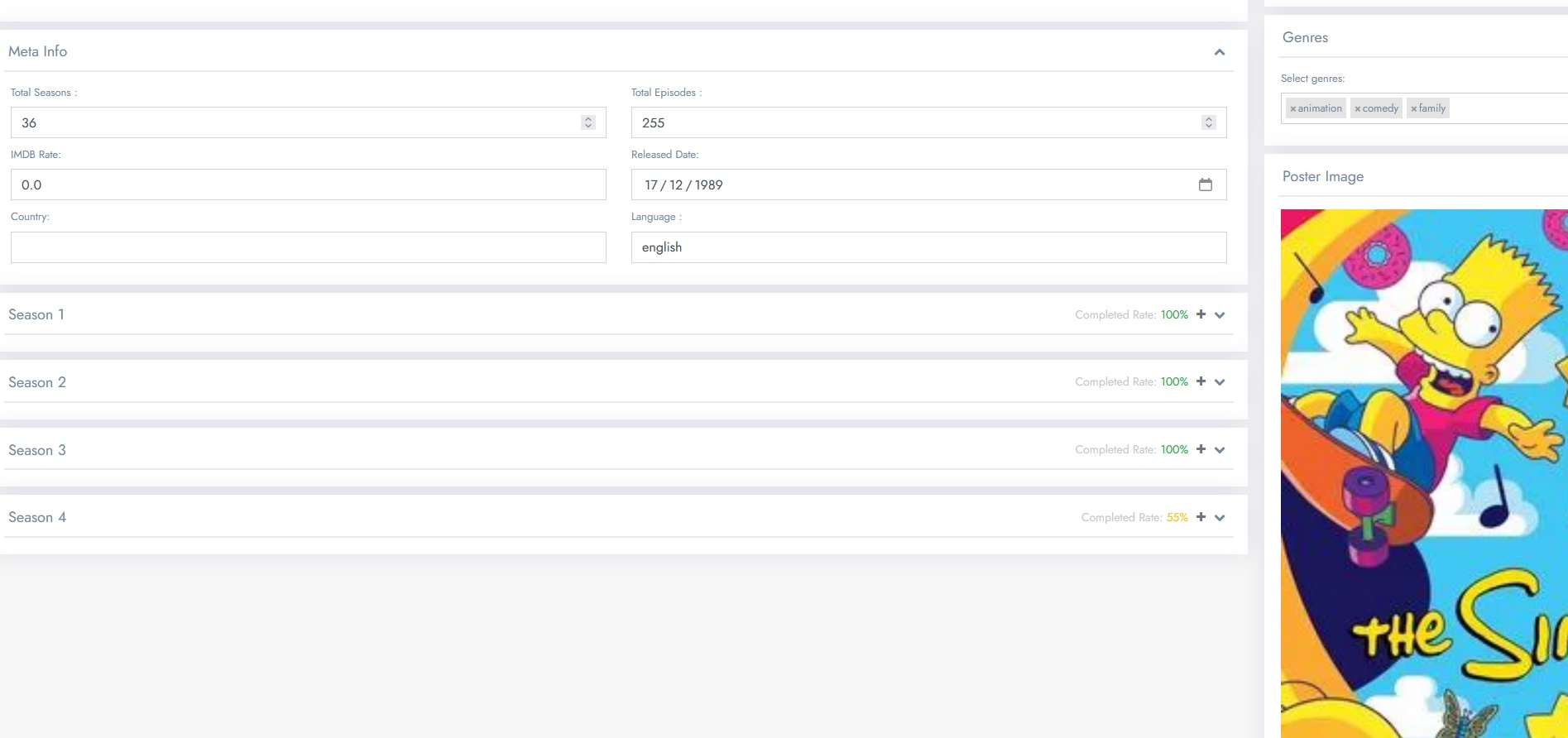1568x738 pixels.
Task: Collapse the Meta Info panel
Action: click(x=1219, y=52)
